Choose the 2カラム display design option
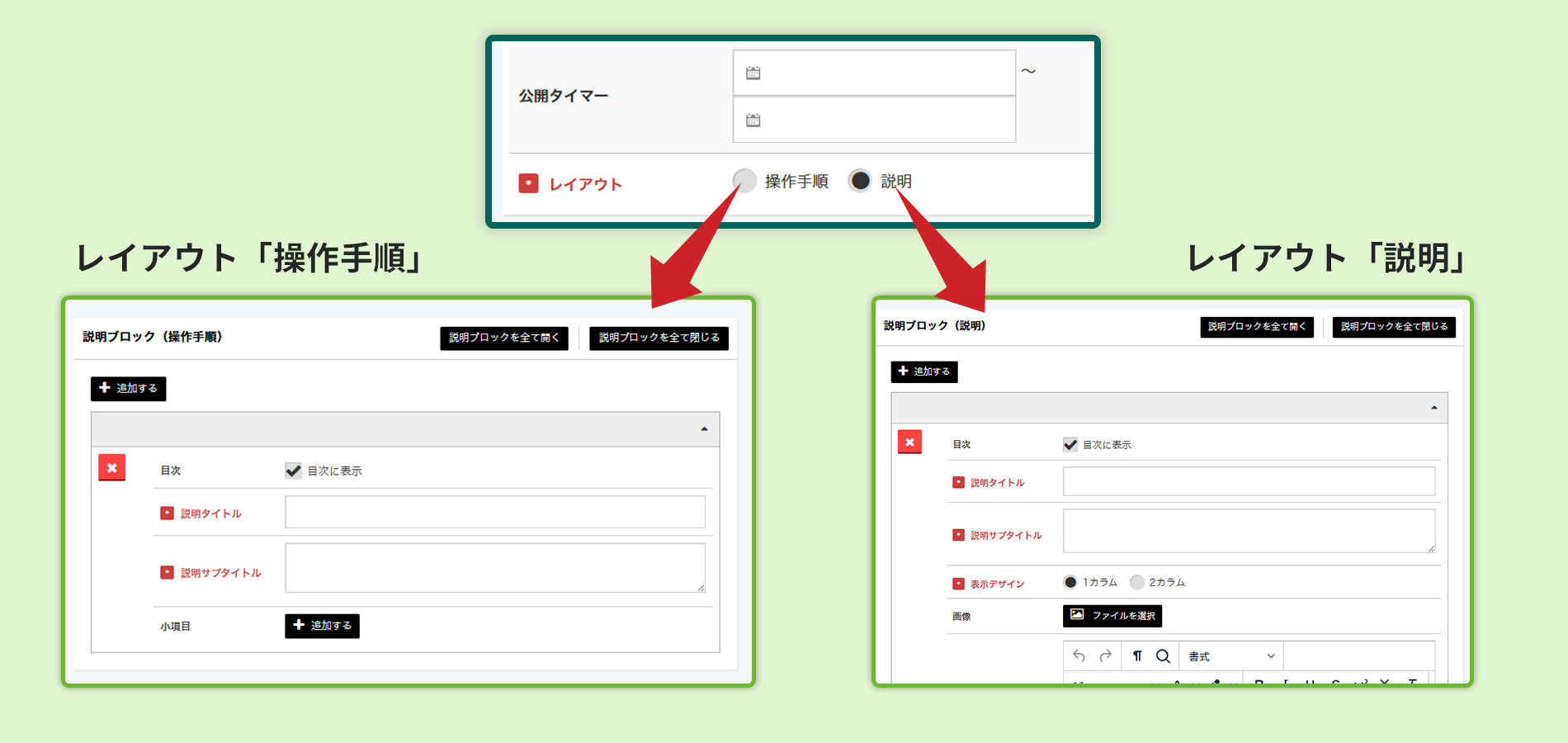 tap(1137, 582)
